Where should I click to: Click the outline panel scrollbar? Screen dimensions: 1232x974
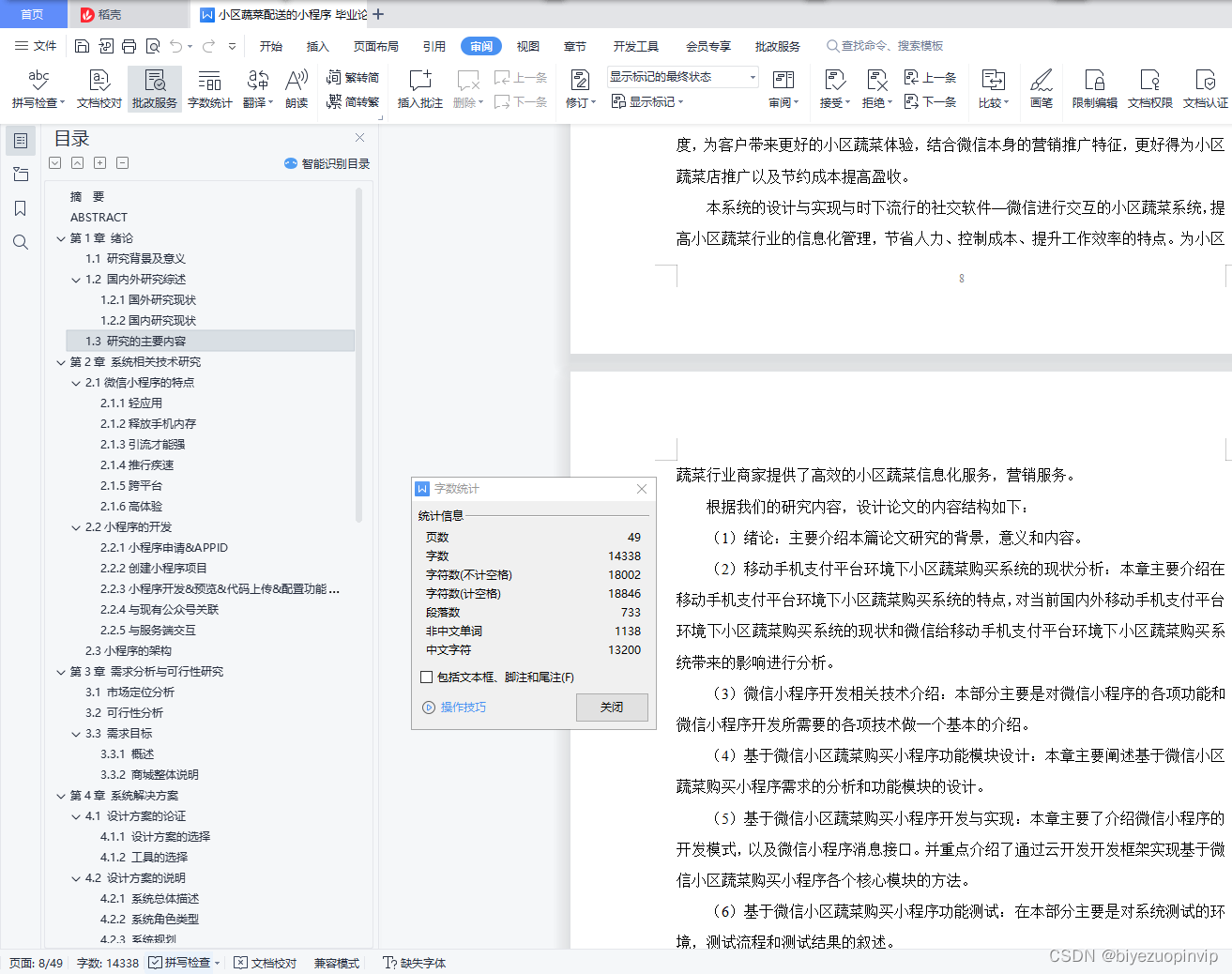[358, 355]
